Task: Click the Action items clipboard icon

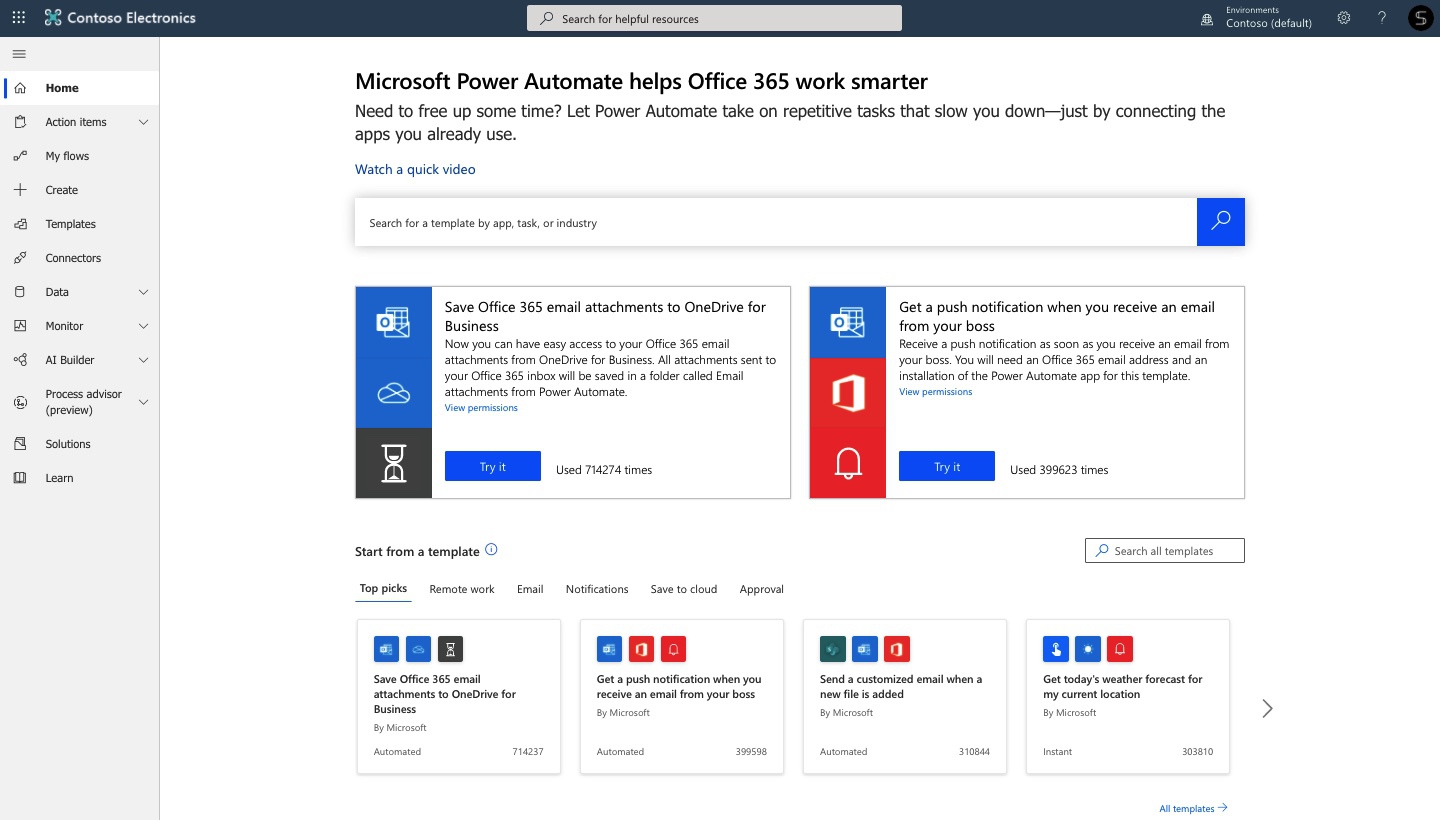Action: pos(20,122)
